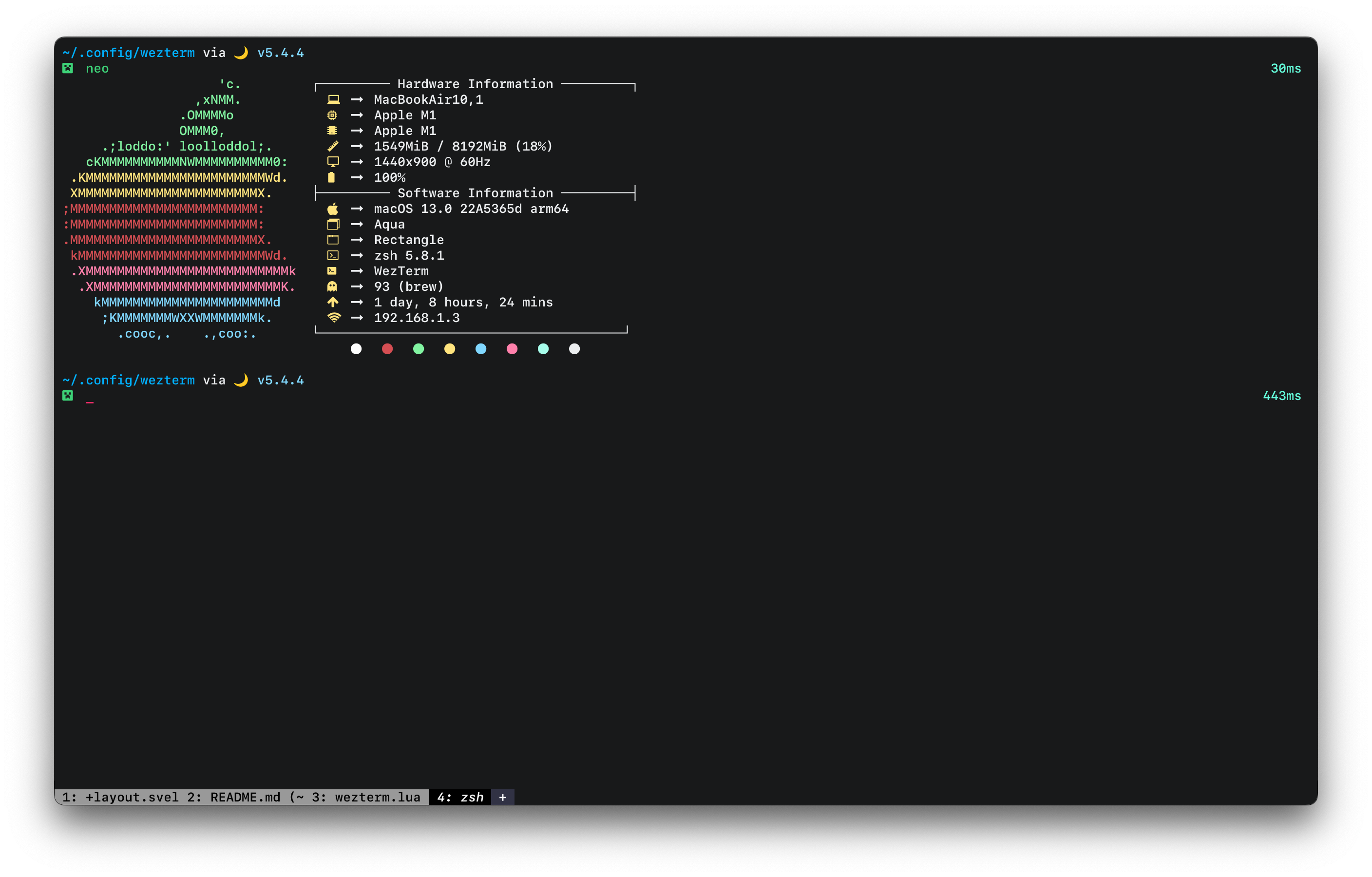Click '1549MiB / 8192MiB (18%)' memory text
This screenshot has height=877, width=1372.
tap(463, 147)
